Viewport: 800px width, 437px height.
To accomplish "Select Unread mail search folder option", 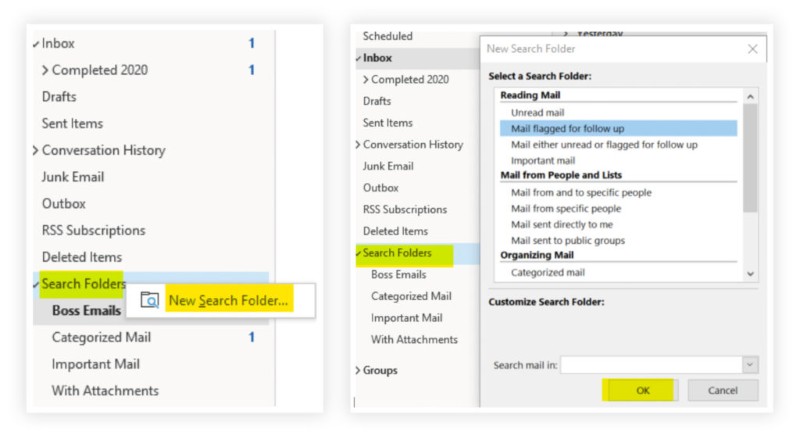I will pos(537,112).
